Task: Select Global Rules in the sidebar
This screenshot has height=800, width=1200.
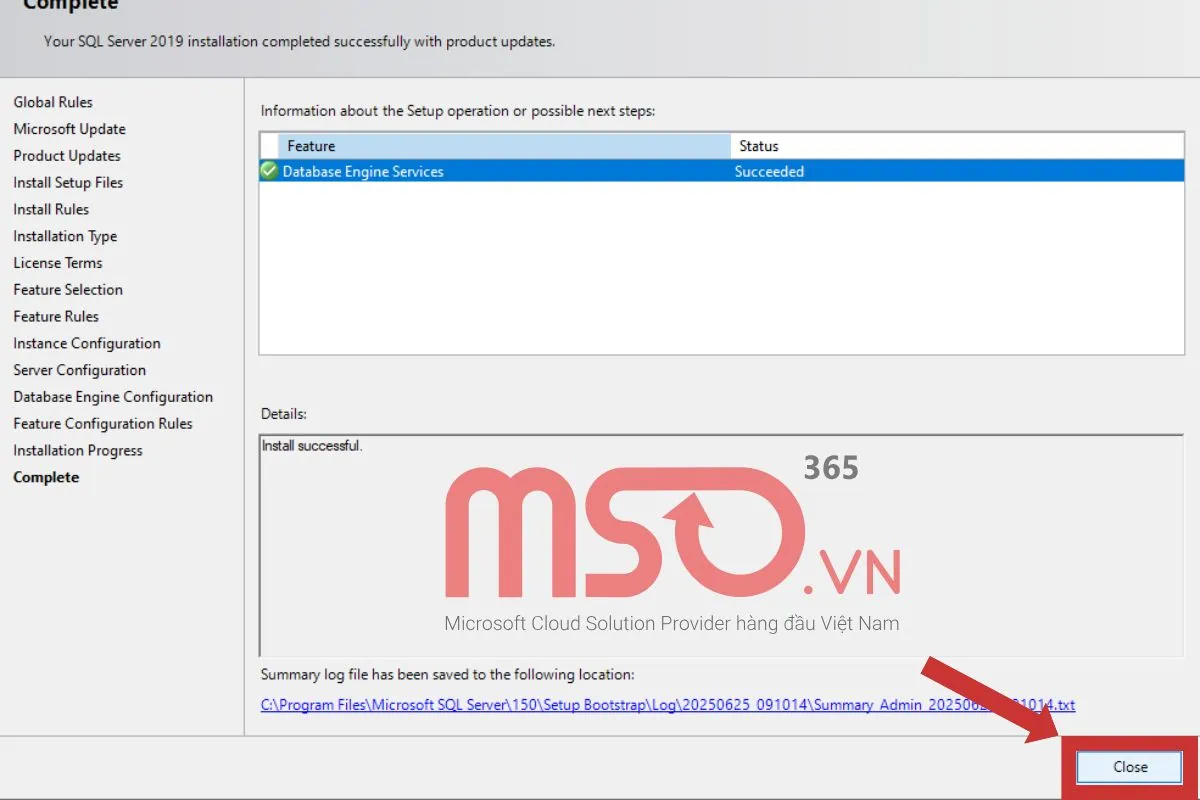Action: click(53, 102)
